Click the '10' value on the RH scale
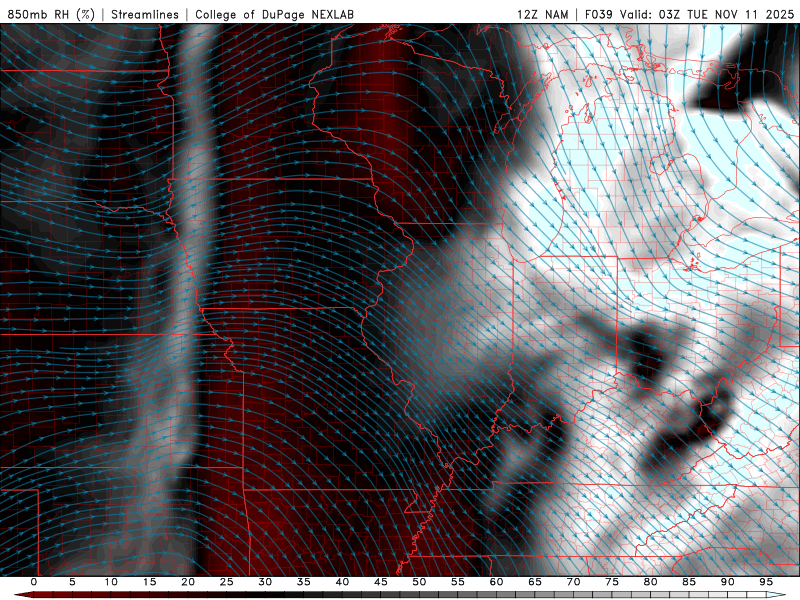This screenshot has height=600, width=800. (111, 582)
